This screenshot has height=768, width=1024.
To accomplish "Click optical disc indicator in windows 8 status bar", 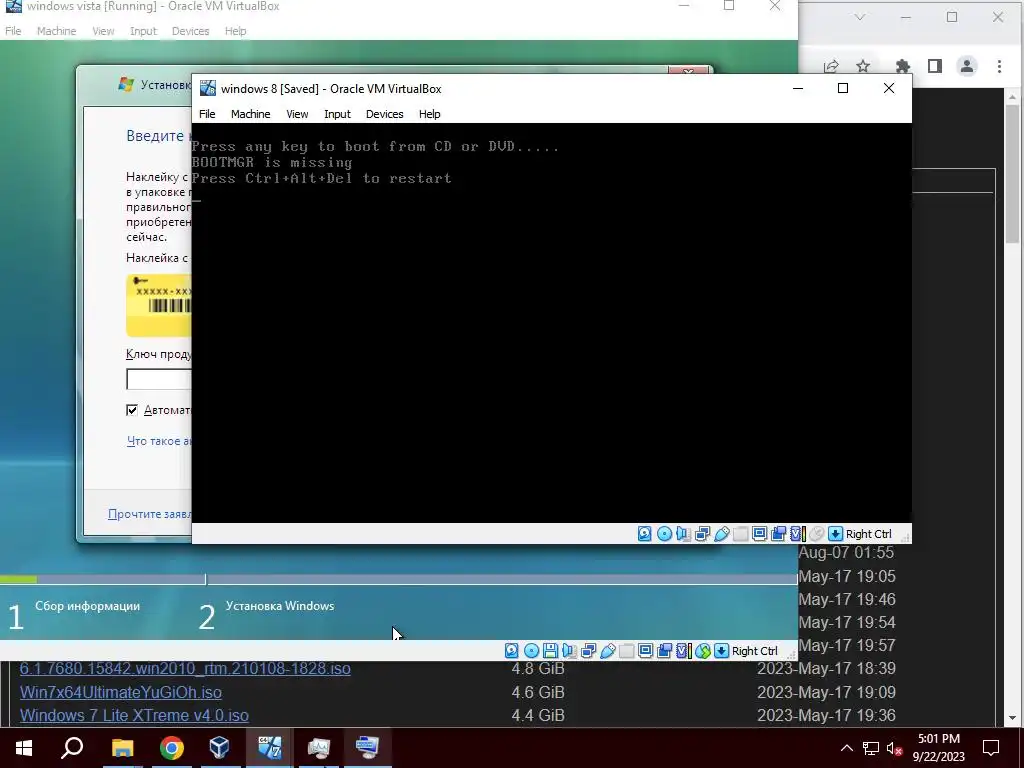I will 664,534.
